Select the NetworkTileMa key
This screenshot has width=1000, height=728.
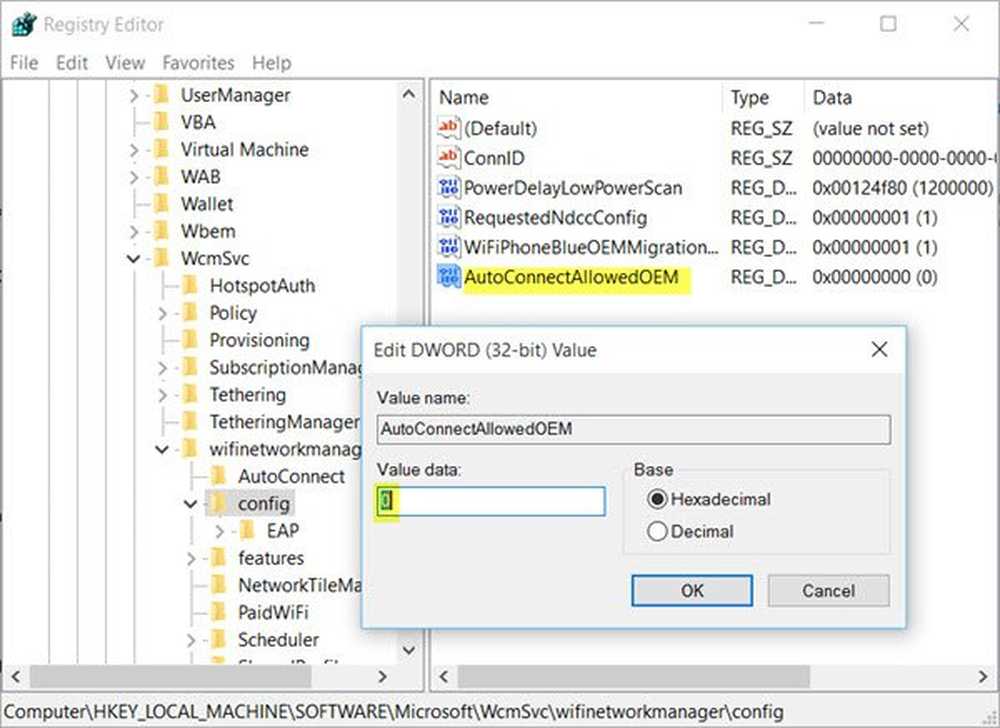[300, 585]
